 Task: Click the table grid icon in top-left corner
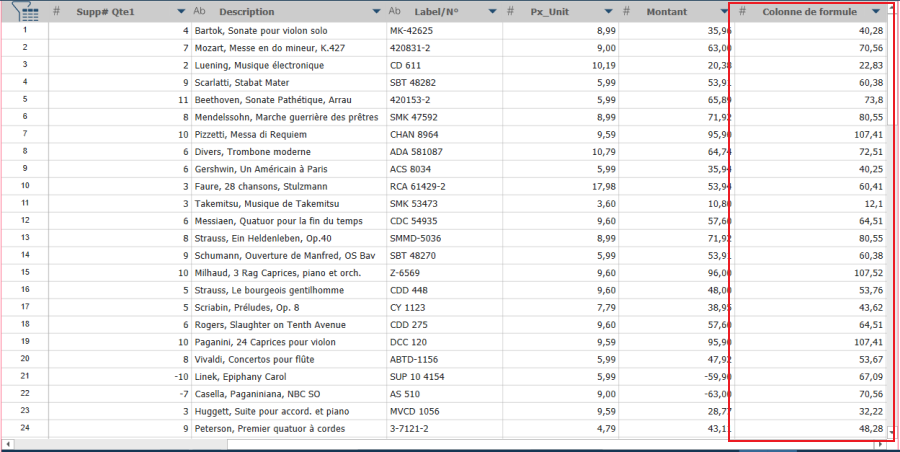[x=24, y=11]
